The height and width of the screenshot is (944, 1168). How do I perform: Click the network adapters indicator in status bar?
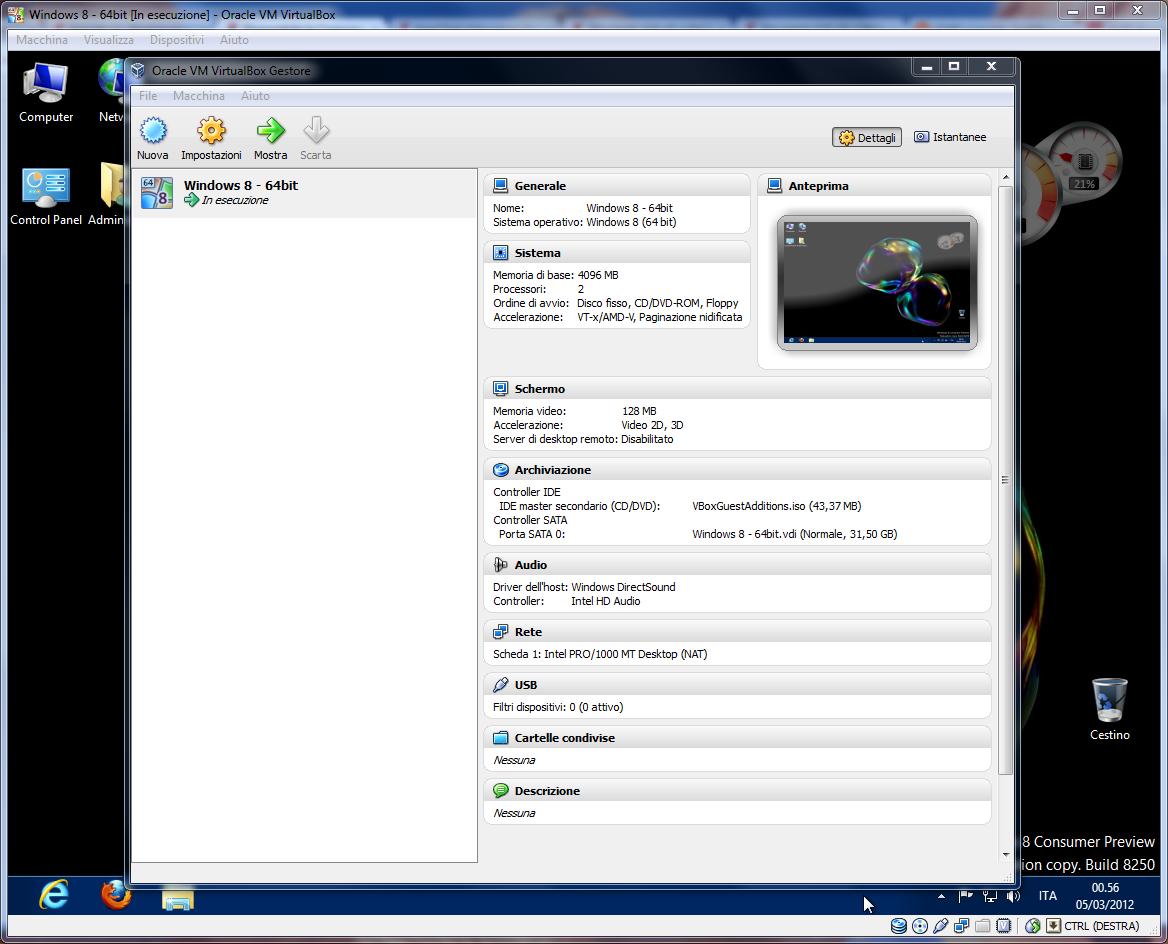(962, 926)
